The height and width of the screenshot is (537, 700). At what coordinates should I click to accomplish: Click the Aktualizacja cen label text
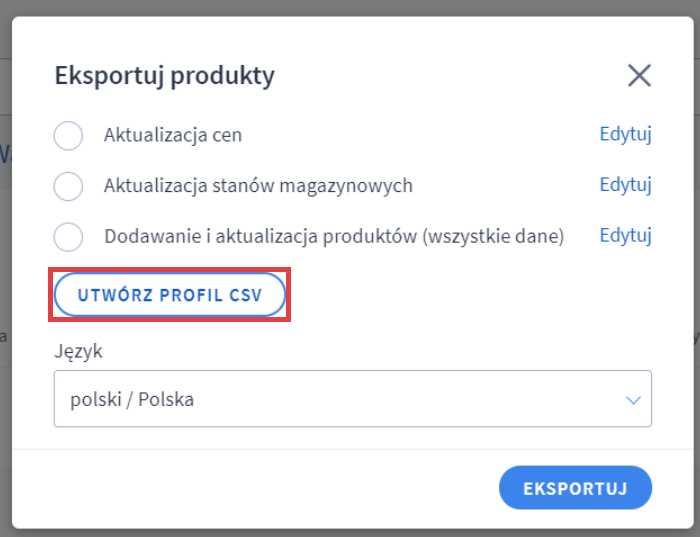pos(173,135)
